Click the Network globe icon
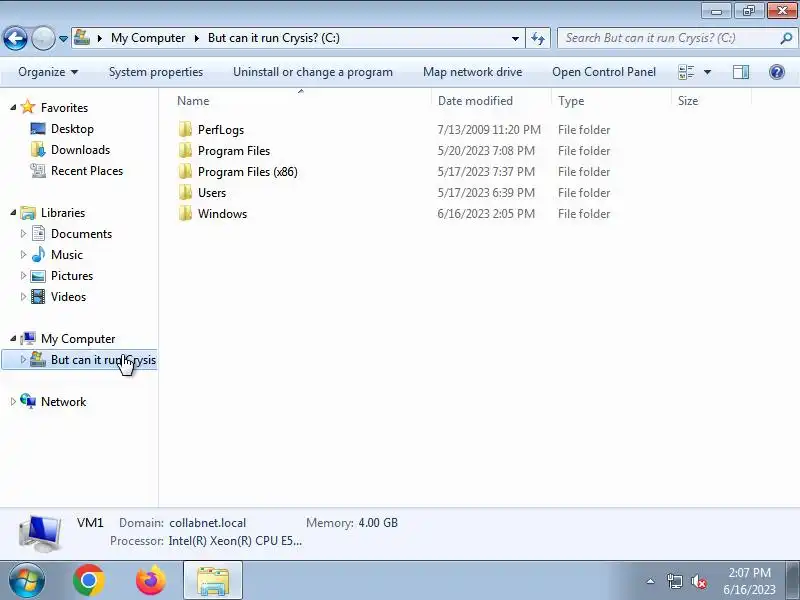The width and height of the screenshot is (800, 600). point(28,401)
